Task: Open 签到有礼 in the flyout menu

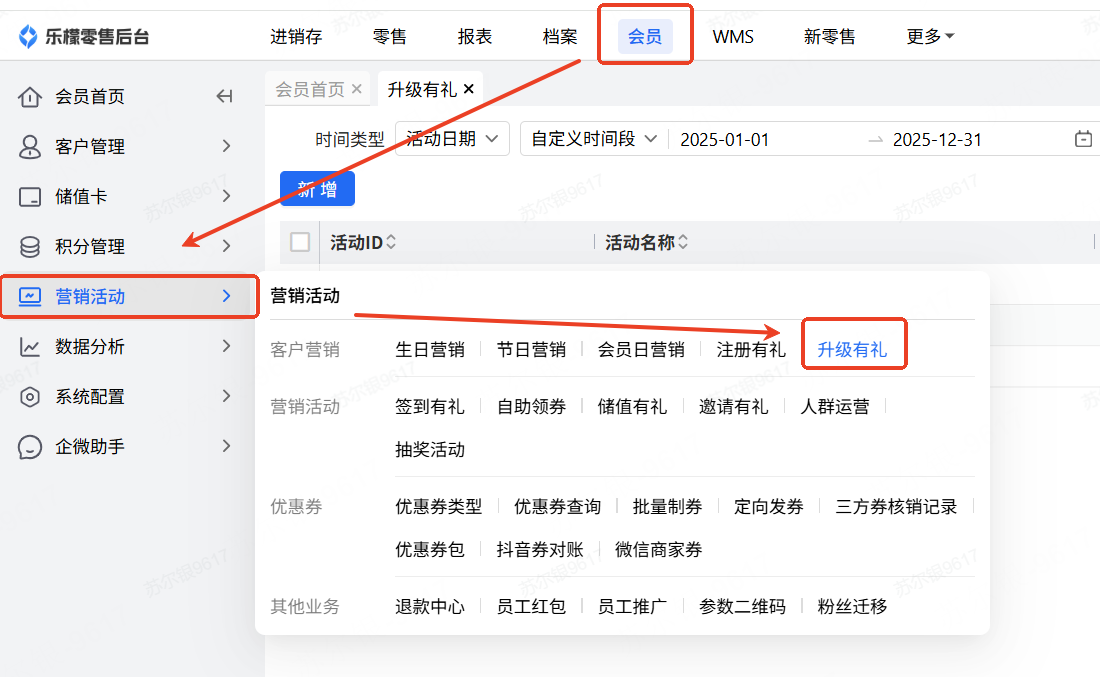Action: click(430, 406)
